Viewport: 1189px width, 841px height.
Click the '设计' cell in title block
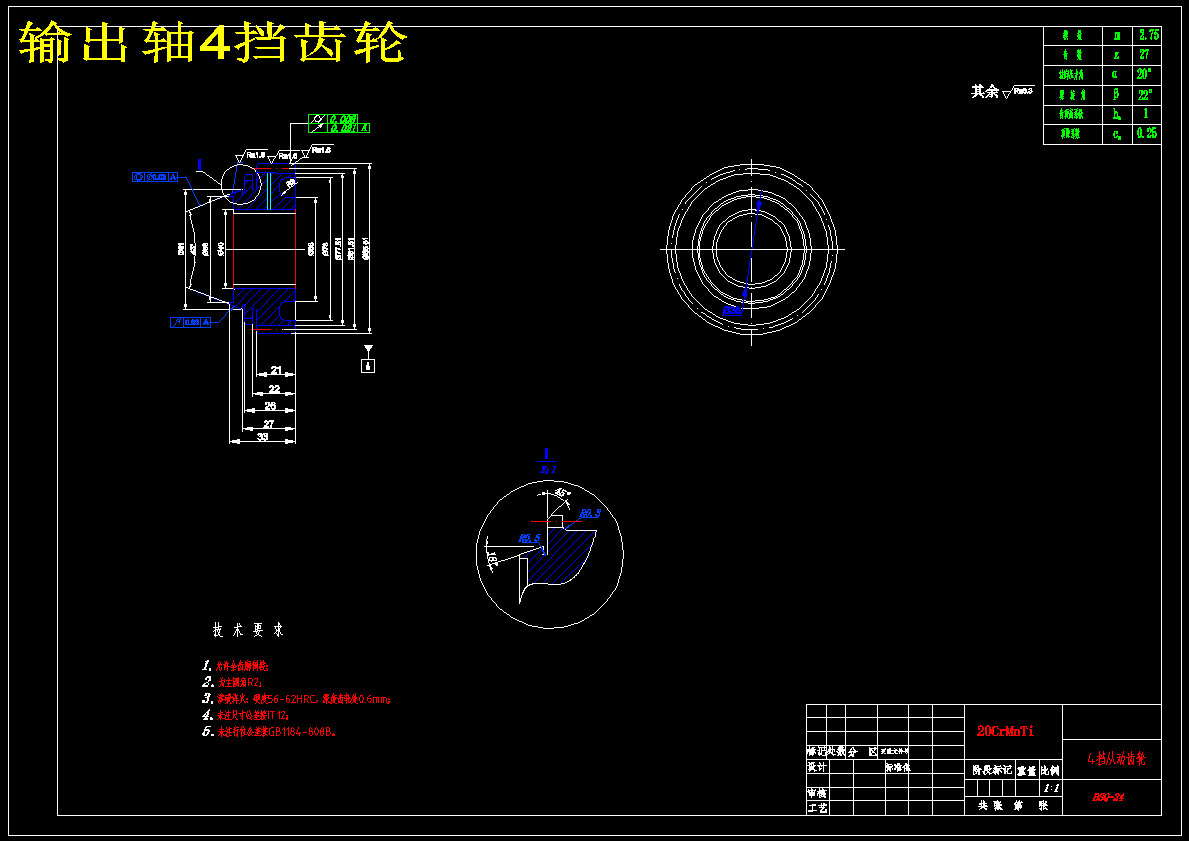coord(817,767)
